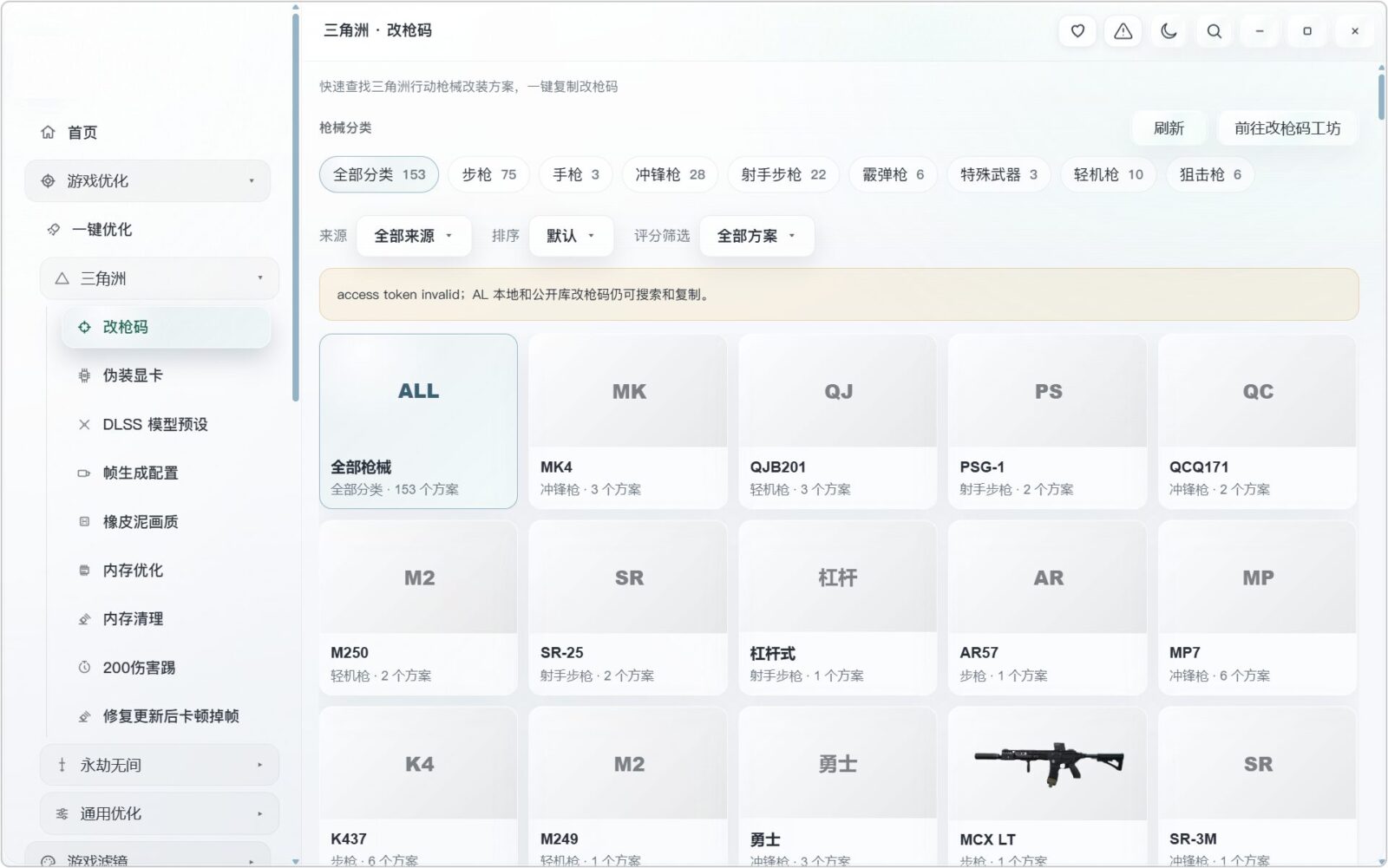Open the PSG-1 射手步枪 weapon card
1388x868 pixels.
[x=1048, y=421]
